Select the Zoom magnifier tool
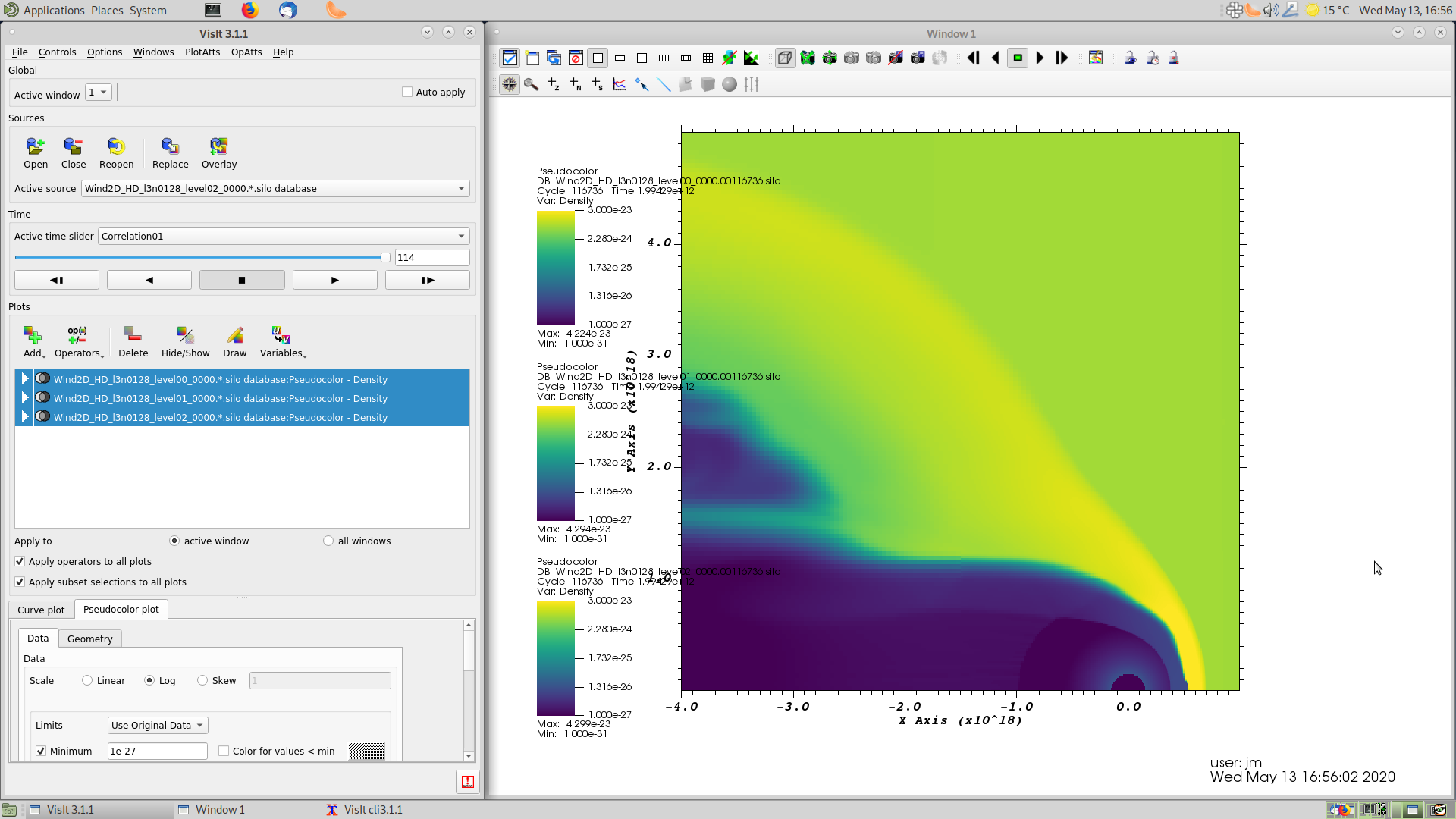This screenshot has width=1456, height=819. coord(531,84)
